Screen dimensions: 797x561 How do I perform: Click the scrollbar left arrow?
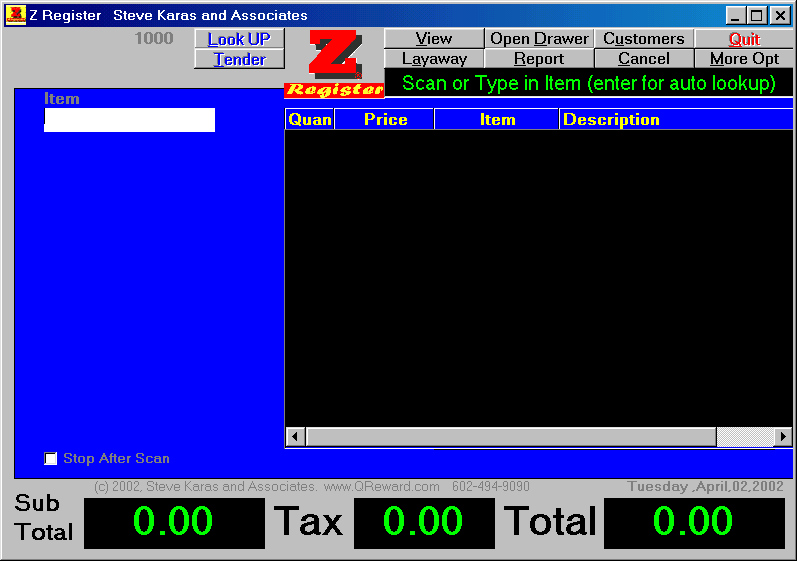(295, 437)
